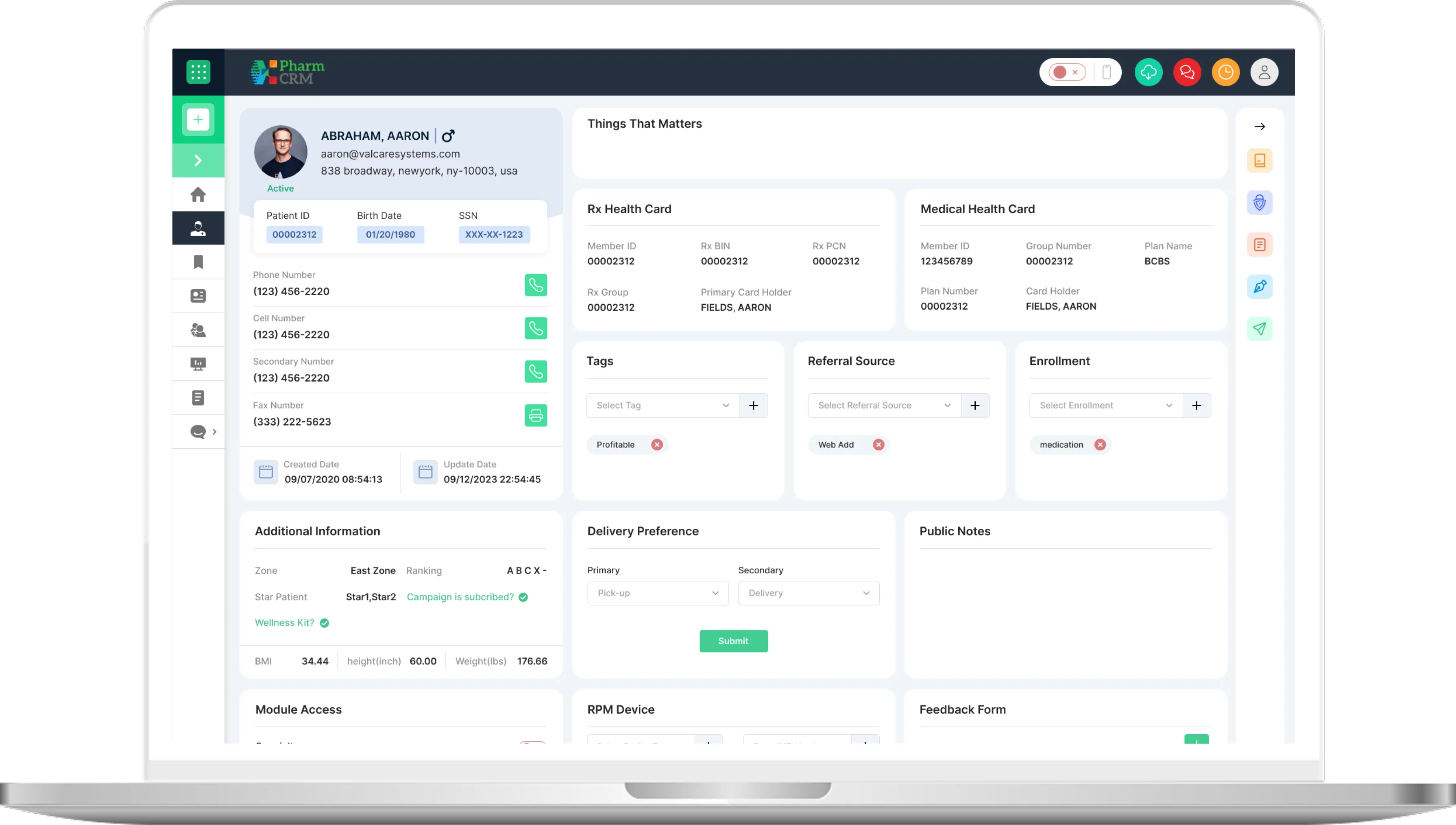Click the green send icon in right panel
Viewport: 1456px width, 825px height.
click(x=1260, y=329)
